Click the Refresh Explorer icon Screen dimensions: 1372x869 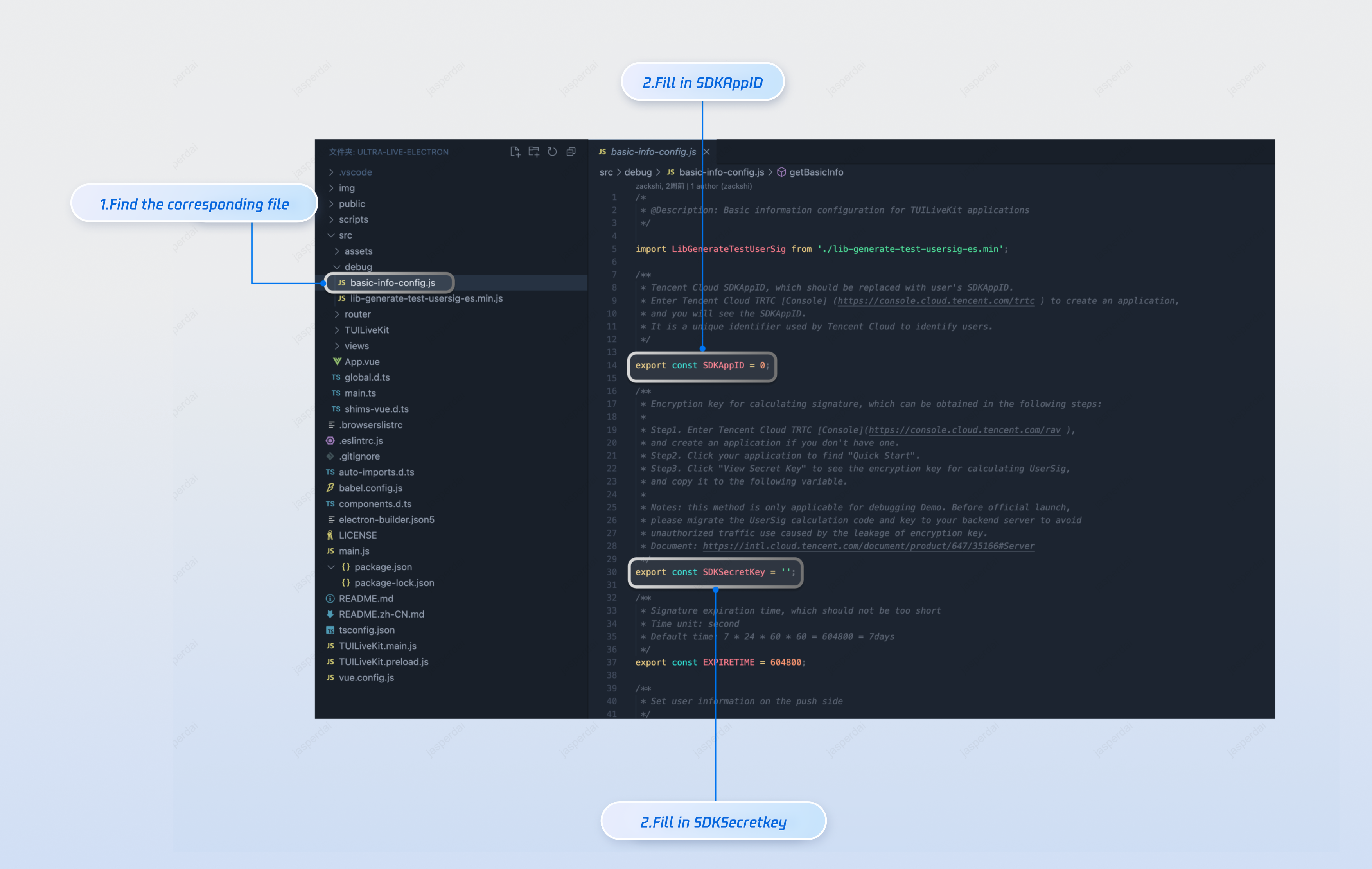pos(552,152)
